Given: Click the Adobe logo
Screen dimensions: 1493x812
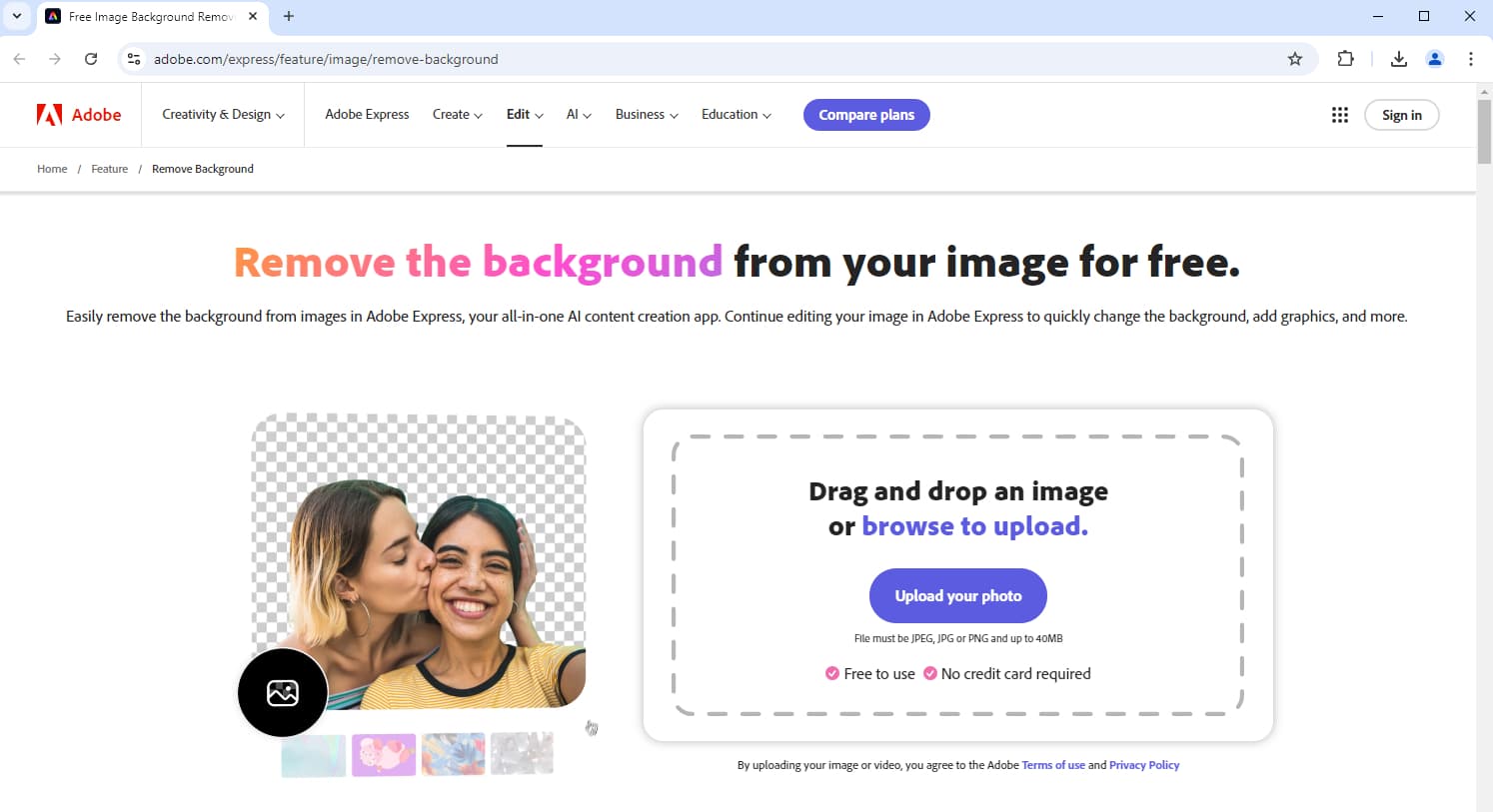Looking at the screenshot, I should pos(80,114).
